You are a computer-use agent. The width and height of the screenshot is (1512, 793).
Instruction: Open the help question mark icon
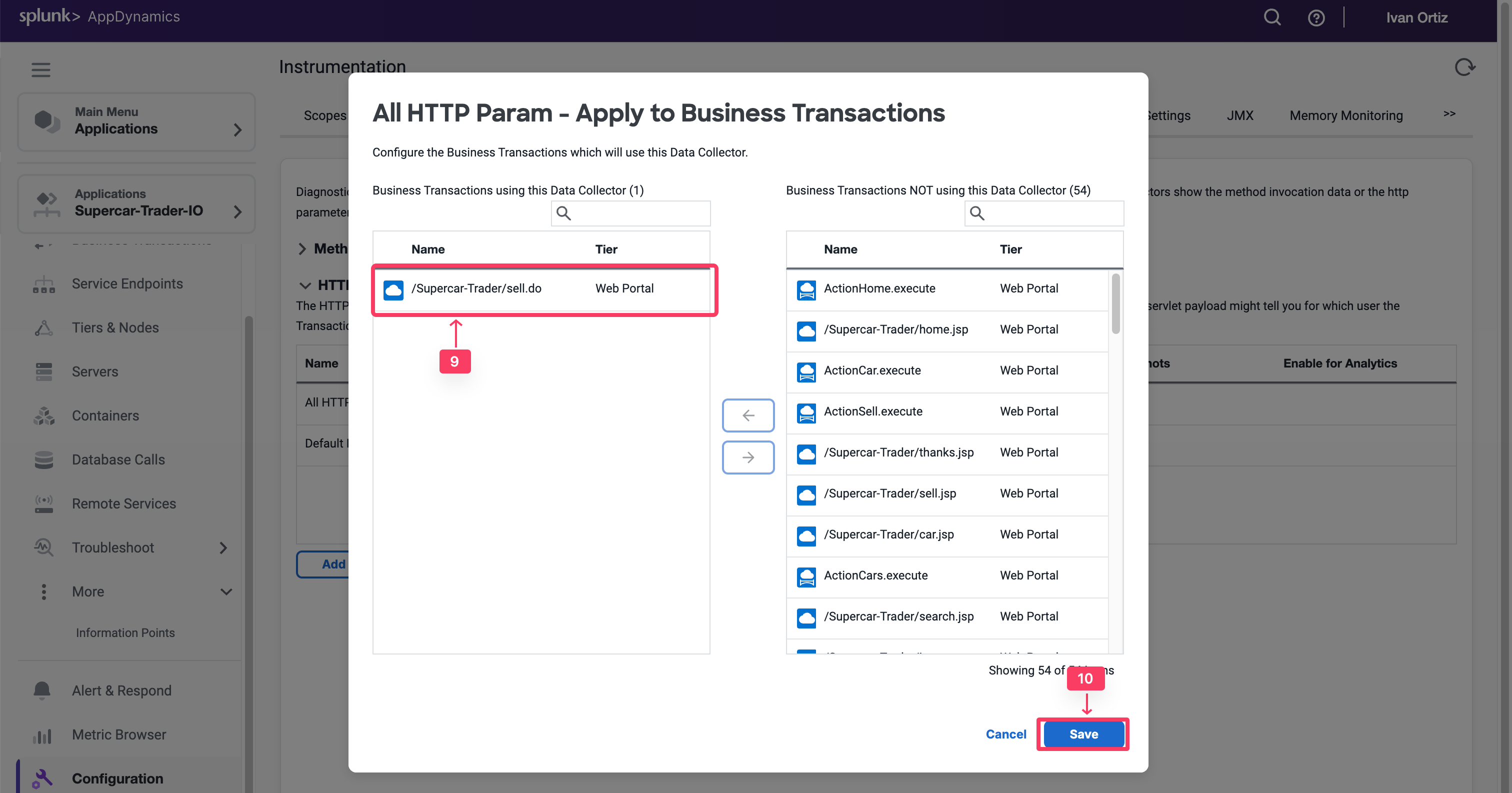(1316, 18)
